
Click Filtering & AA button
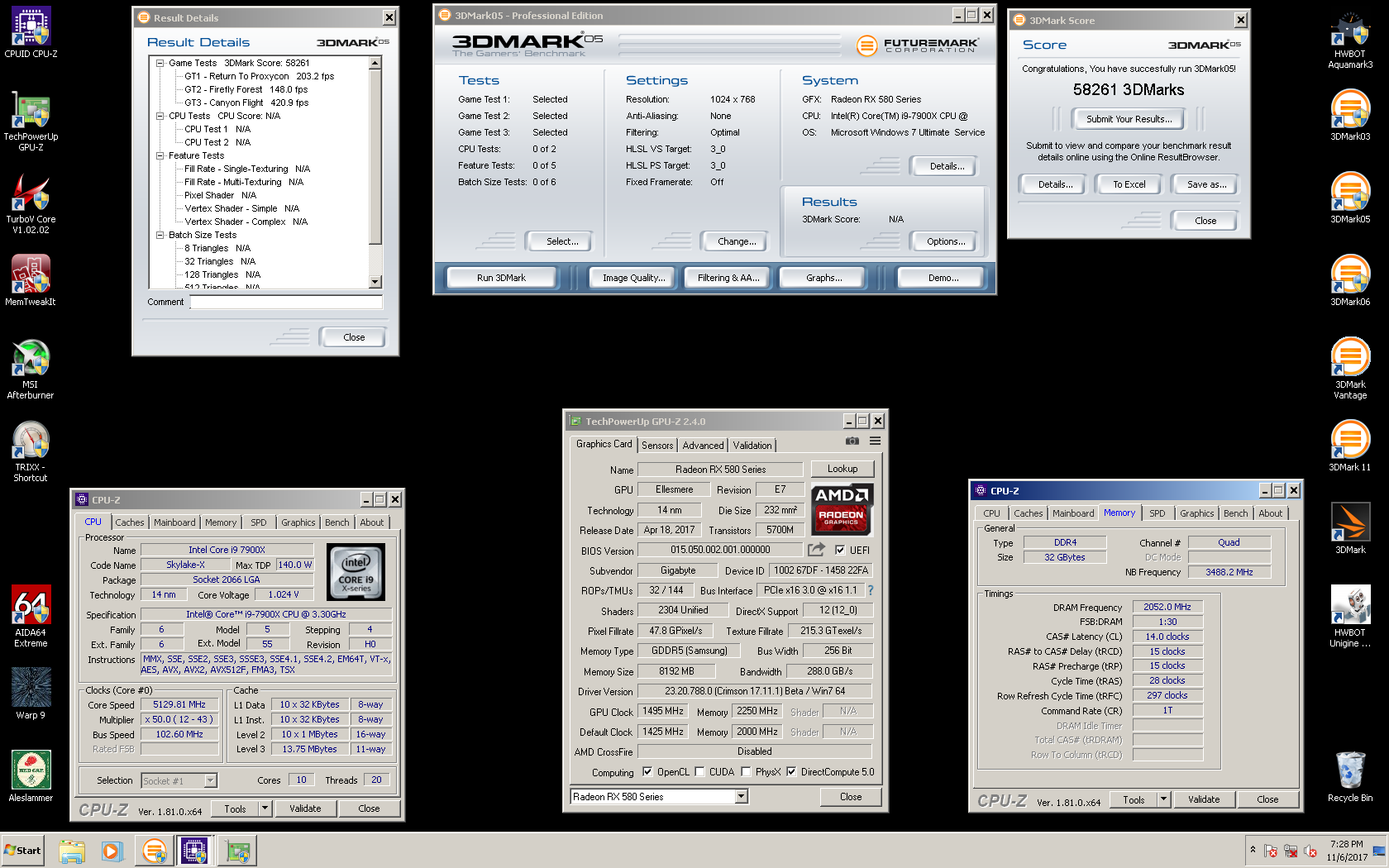point(728,278)
